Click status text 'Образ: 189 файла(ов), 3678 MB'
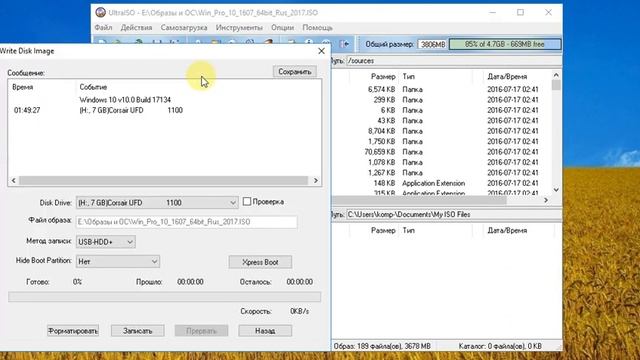This screenshot has width=640, height=360. (x=382, y=346)
